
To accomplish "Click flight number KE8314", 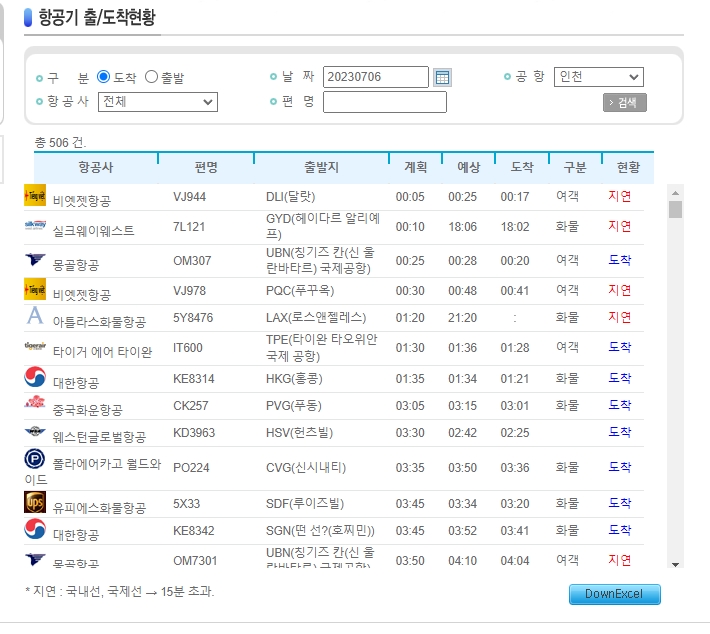I will [194, 379].
